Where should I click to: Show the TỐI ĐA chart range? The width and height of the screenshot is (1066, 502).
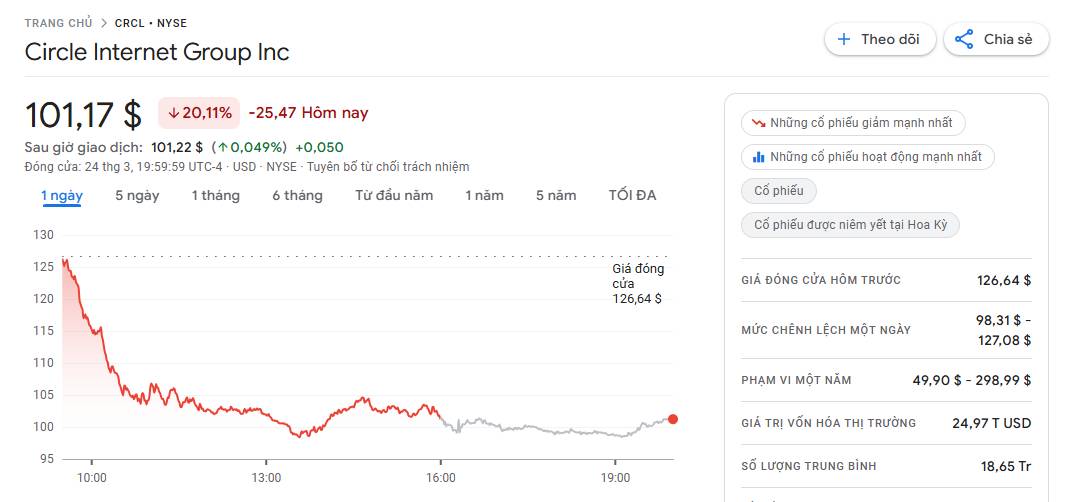pos(632,195)
